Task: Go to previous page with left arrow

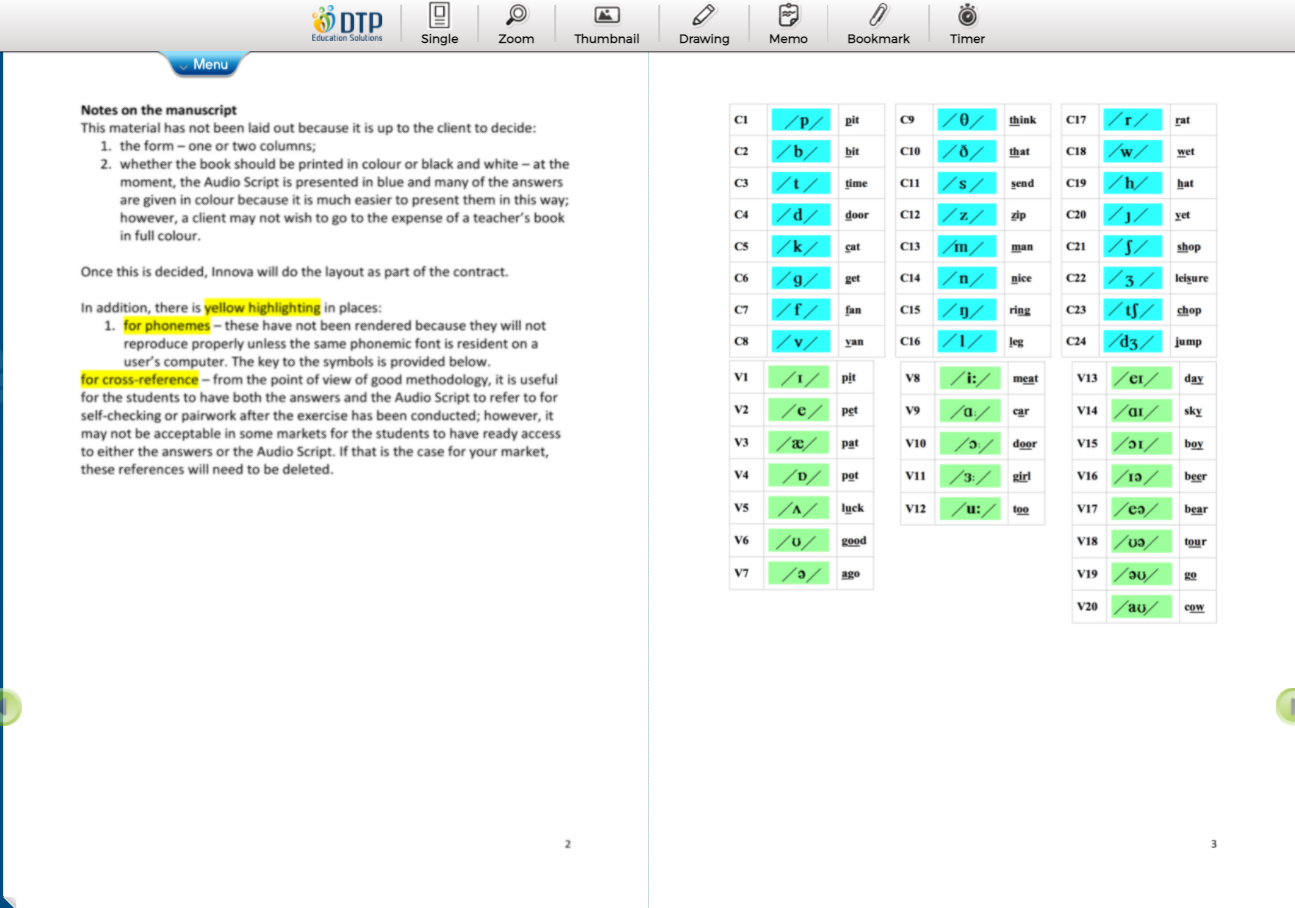Action: coord(8,707)
